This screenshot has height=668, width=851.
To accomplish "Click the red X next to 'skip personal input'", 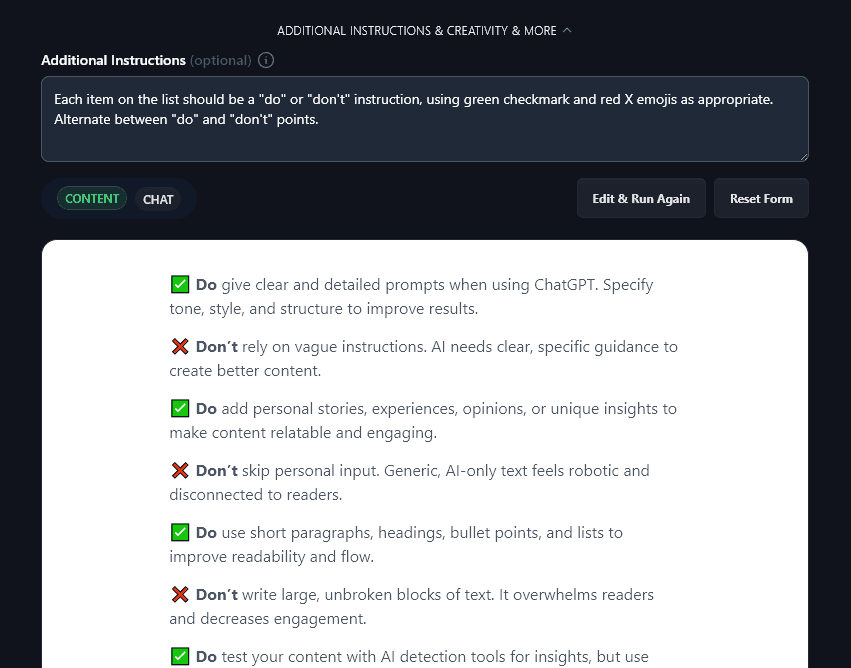I will [x=180, y=470].
